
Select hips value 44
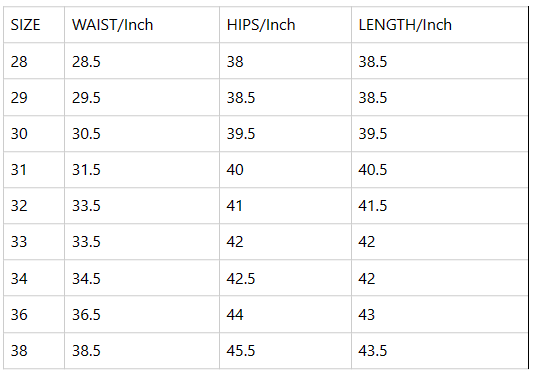(235, 314)
